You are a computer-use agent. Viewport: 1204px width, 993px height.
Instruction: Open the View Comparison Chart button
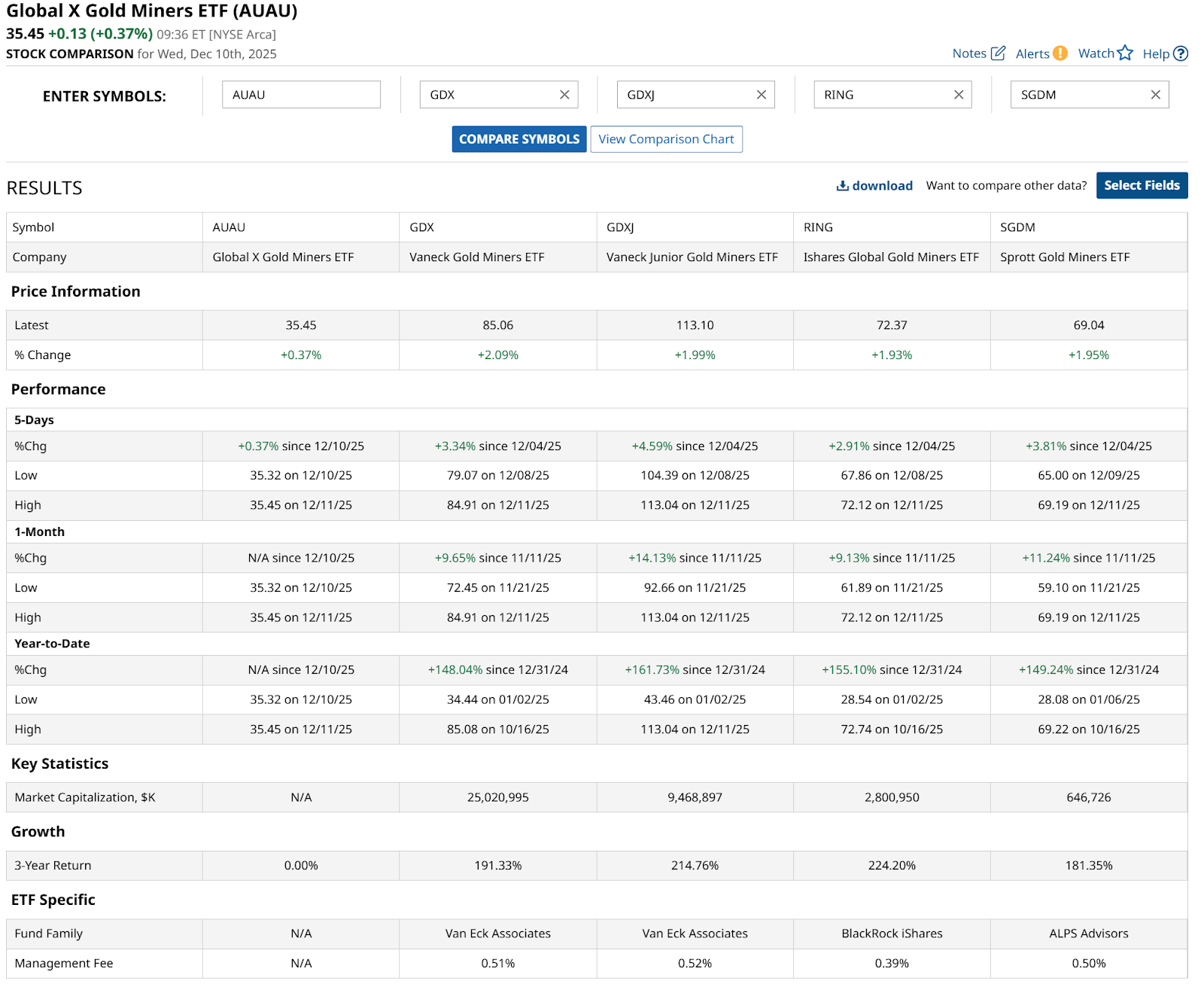pos(666,139)
